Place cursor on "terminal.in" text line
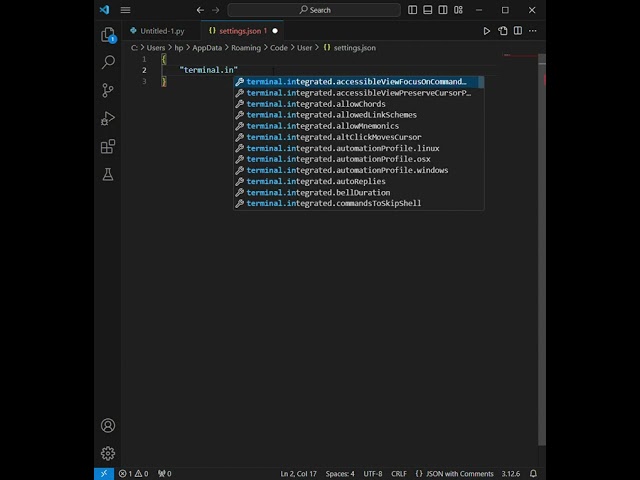The height and width of the screenshot is (480, 640). 209,70
